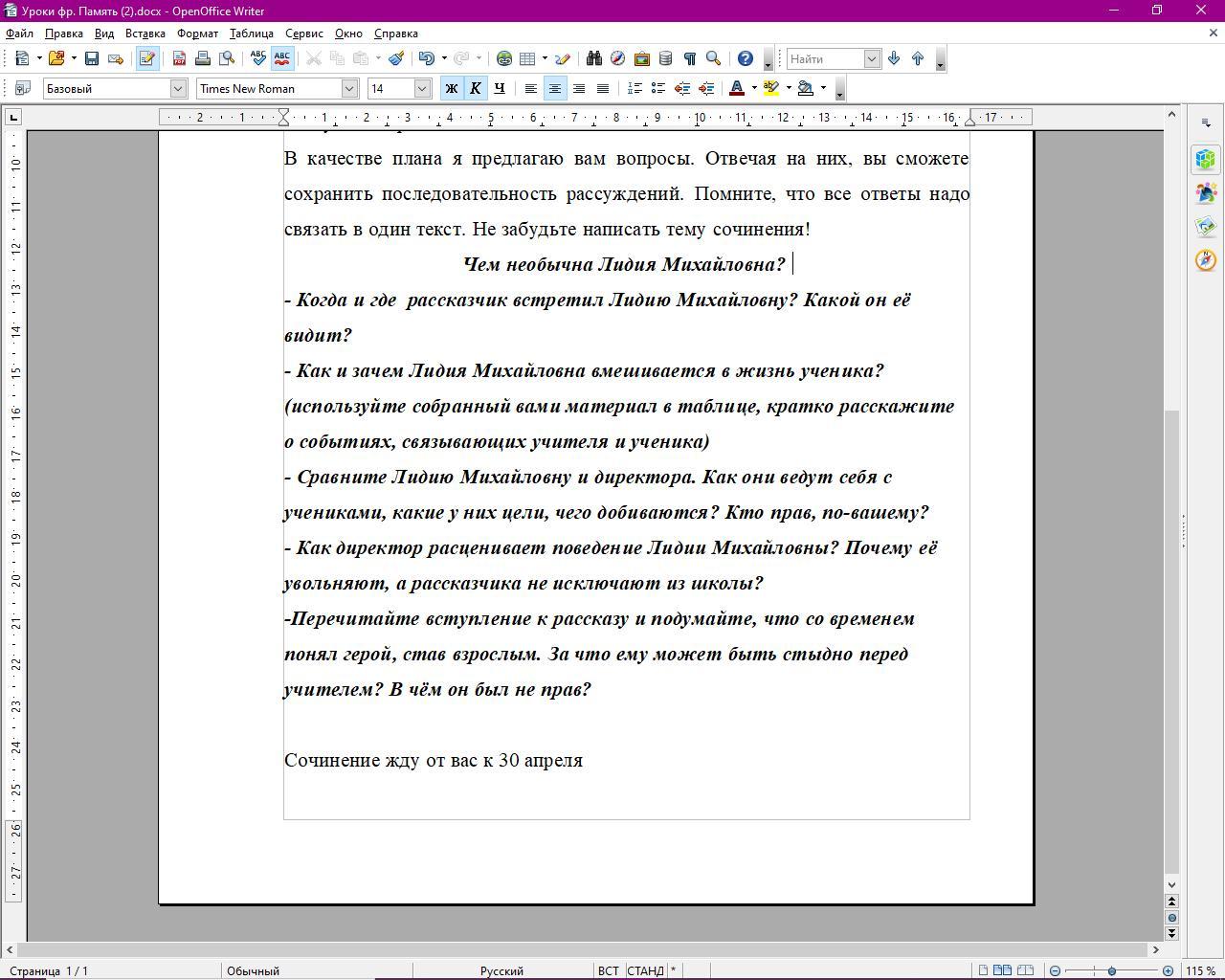Viewport: 1225px width, 980px height.
Task: Click the Найти search input field
Action: [x=825, y=58]
